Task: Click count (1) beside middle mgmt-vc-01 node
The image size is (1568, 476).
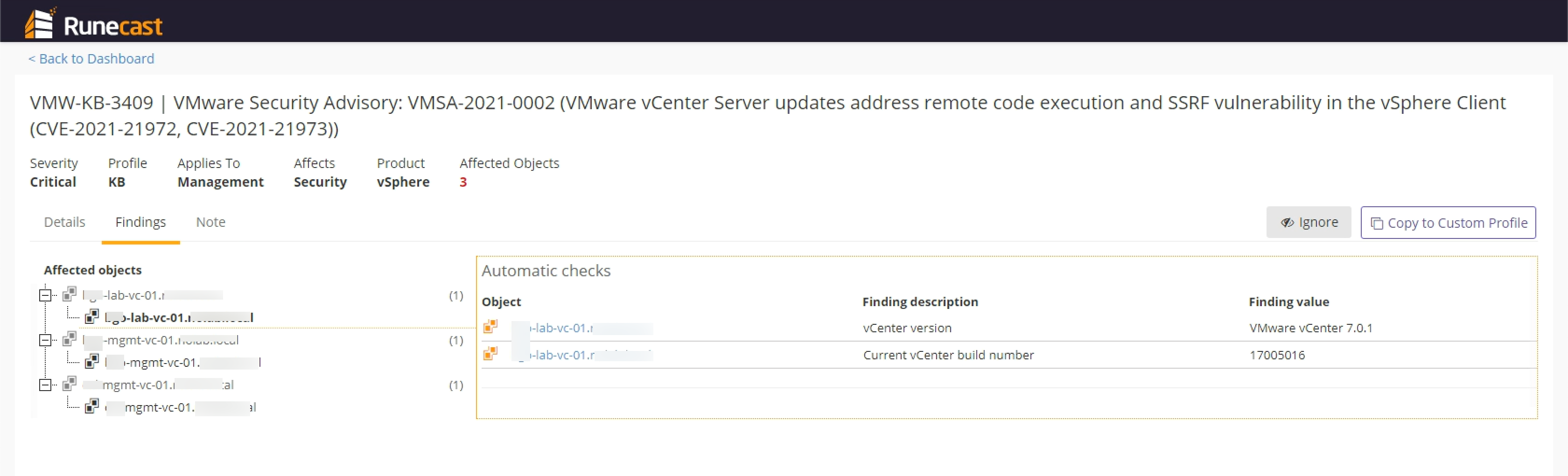Action: 456,340
